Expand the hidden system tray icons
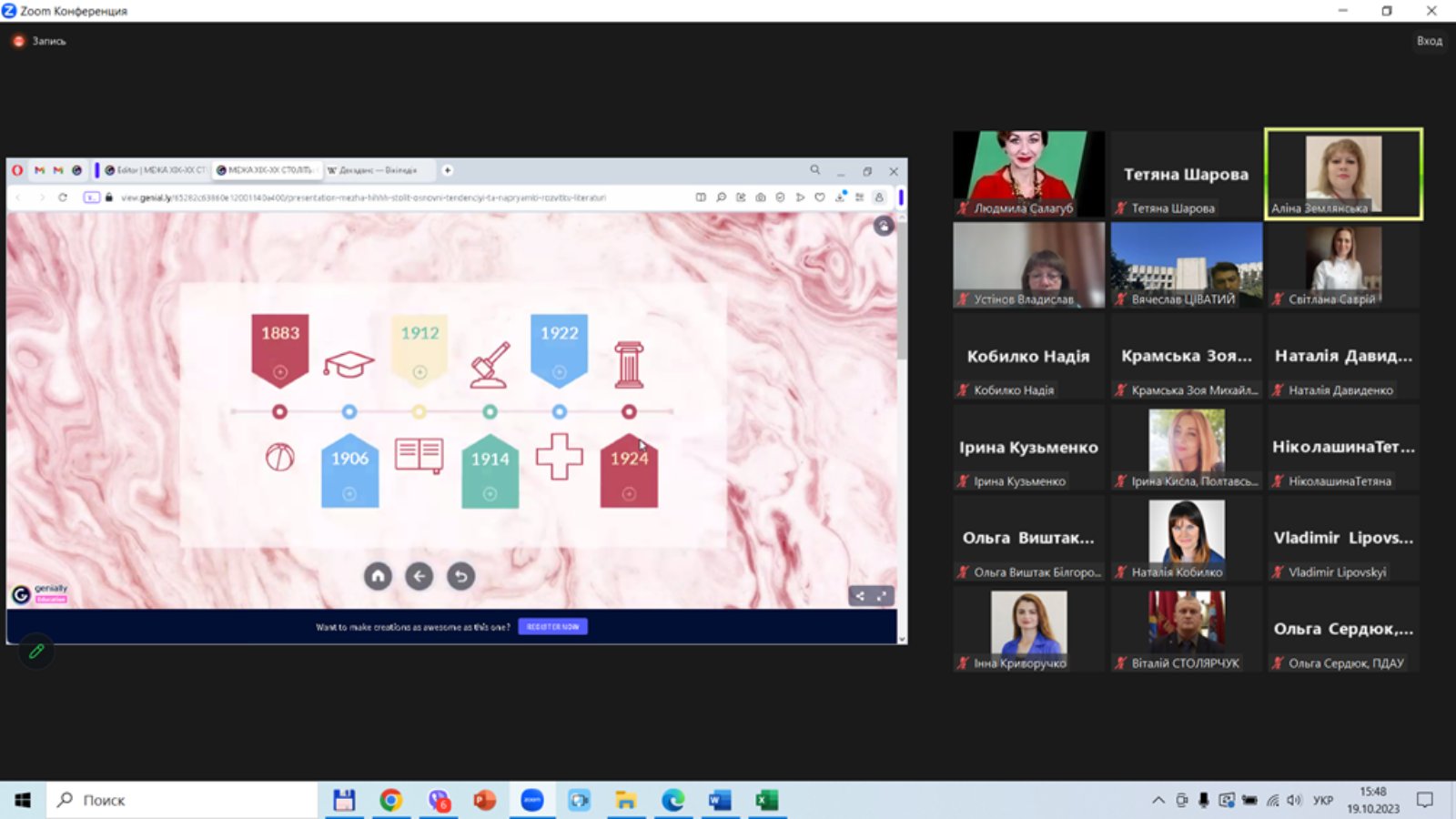 click(1158, 800)
